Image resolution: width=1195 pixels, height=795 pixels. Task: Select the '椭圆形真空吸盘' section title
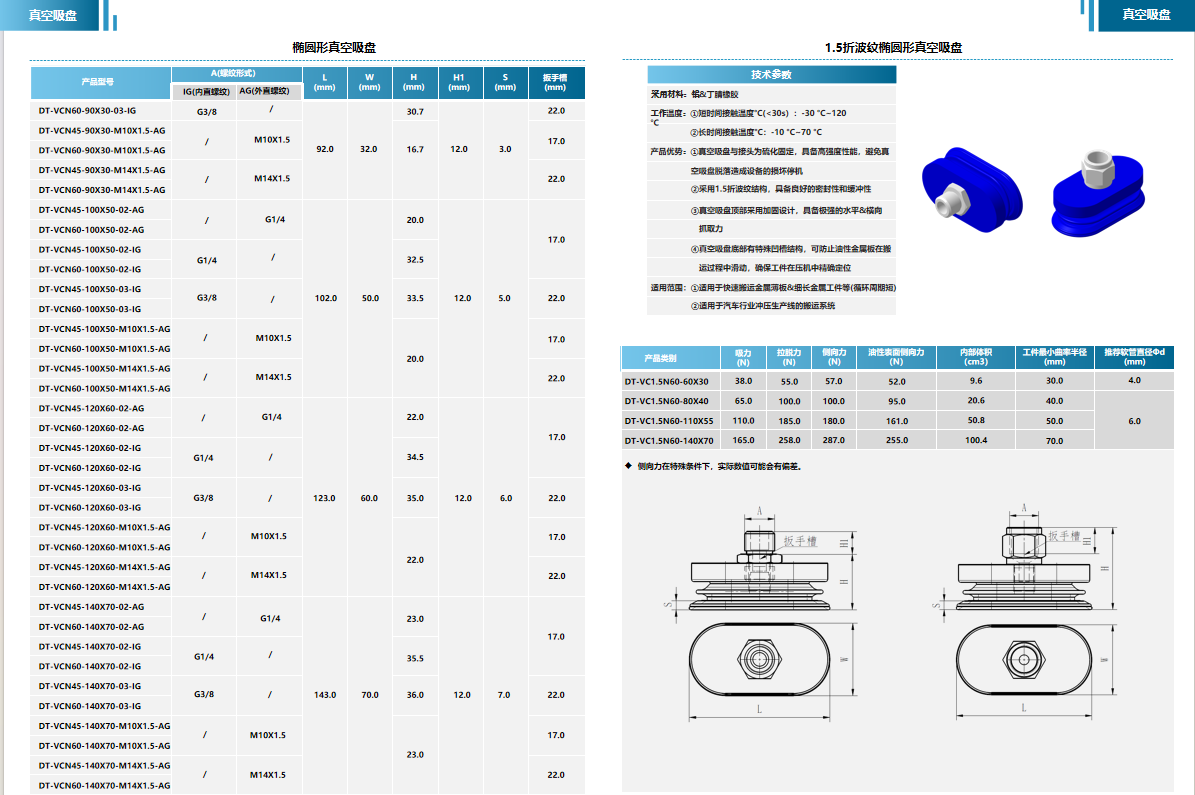334,47
